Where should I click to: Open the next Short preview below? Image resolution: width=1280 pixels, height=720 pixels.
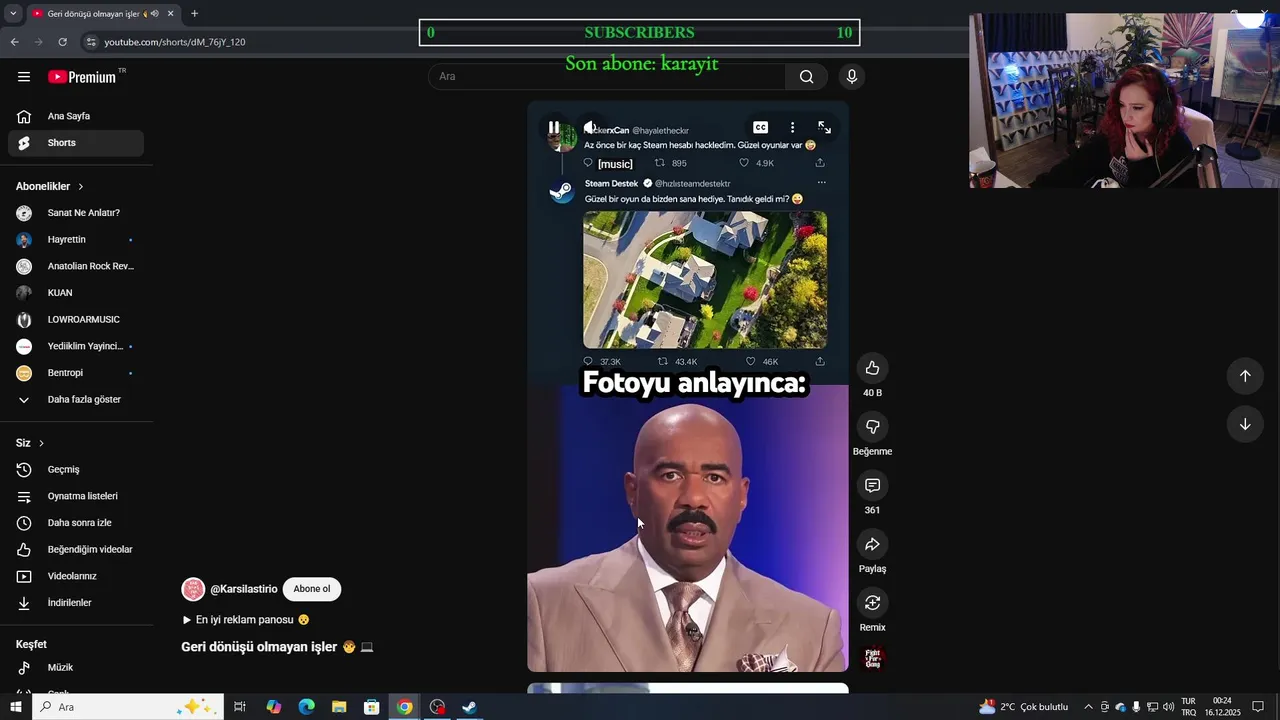click(688, 688)
